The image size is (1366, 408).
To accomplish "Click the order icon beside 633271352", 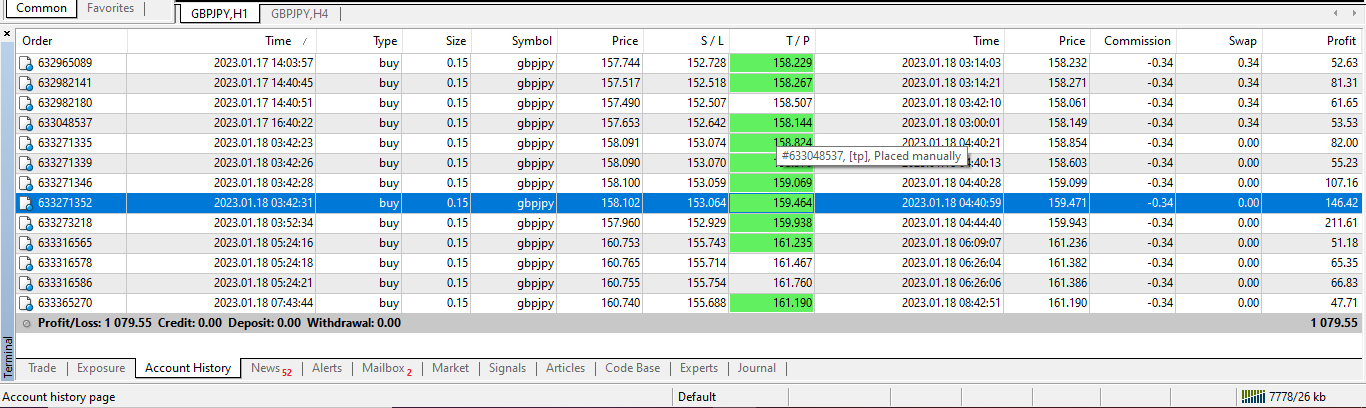I will (x=27, y=203).
